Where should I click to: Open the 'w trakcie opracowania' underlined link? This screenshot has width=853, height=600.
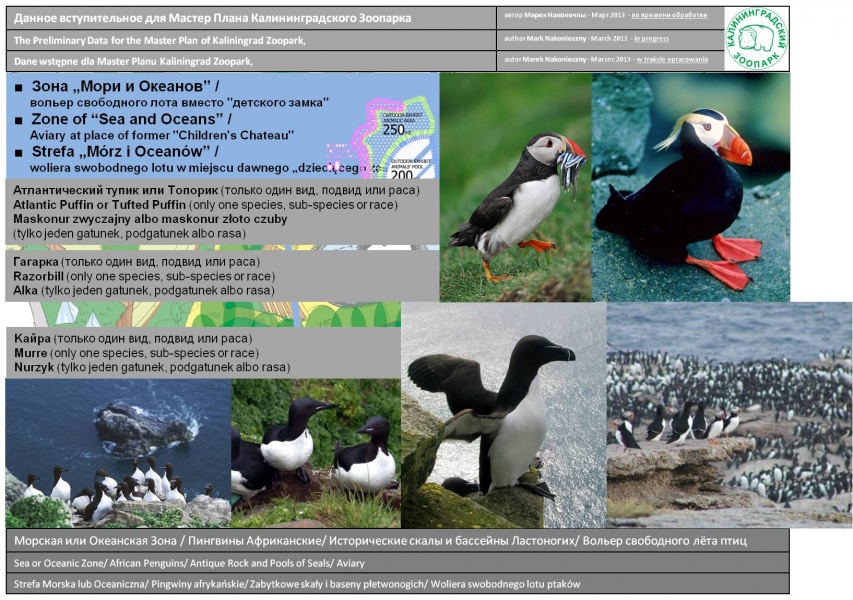coord(672,60)
